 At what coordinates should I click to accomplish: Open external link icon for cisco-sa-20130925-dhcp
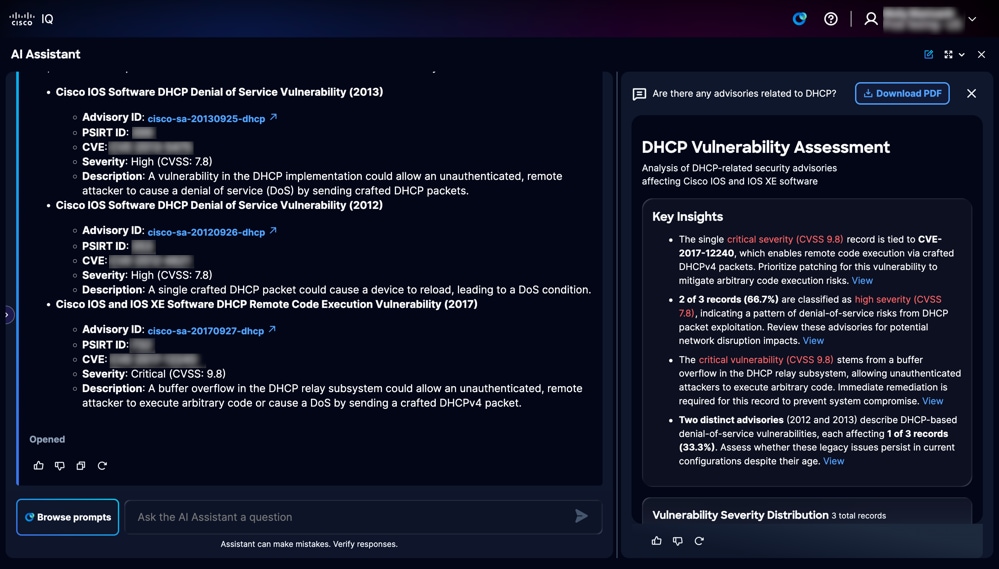(x=273, y=117)
